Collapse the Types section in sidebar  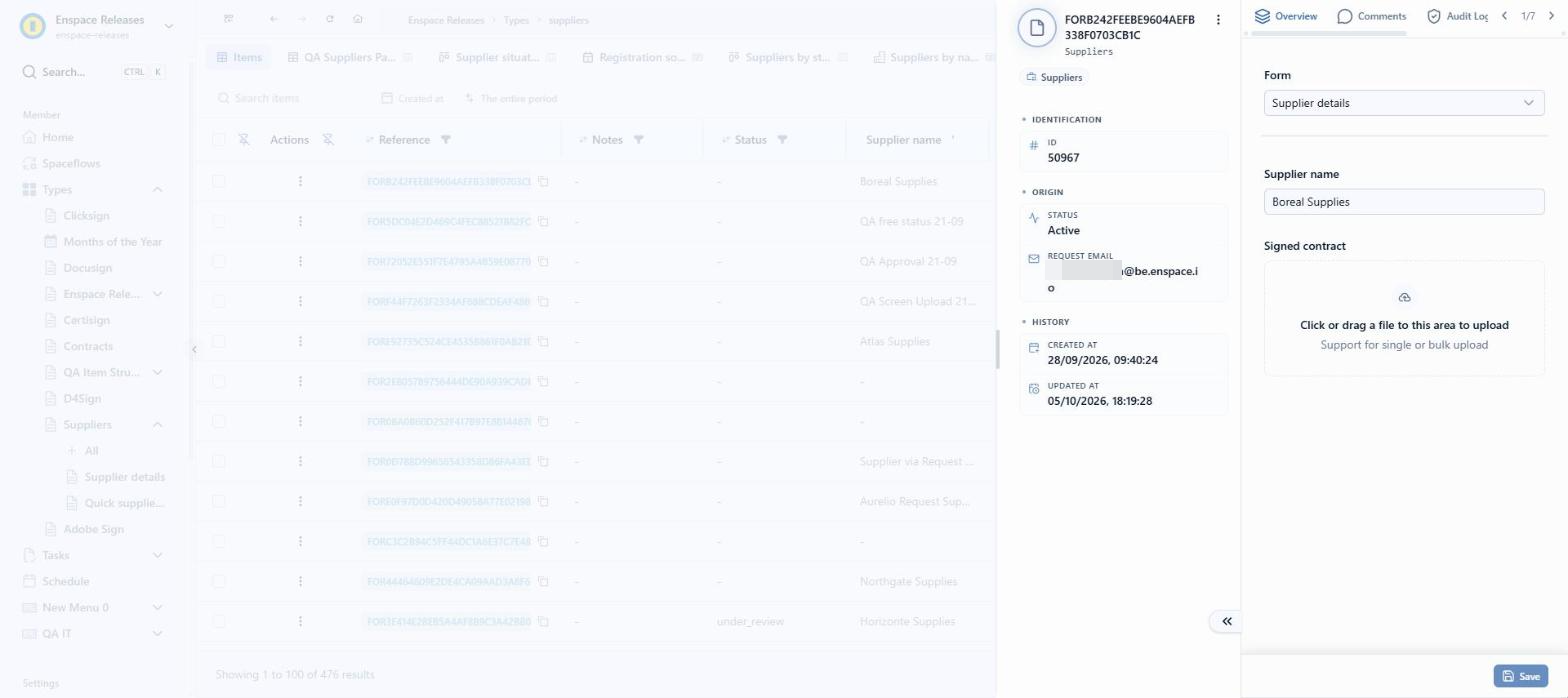pos(157,190)
